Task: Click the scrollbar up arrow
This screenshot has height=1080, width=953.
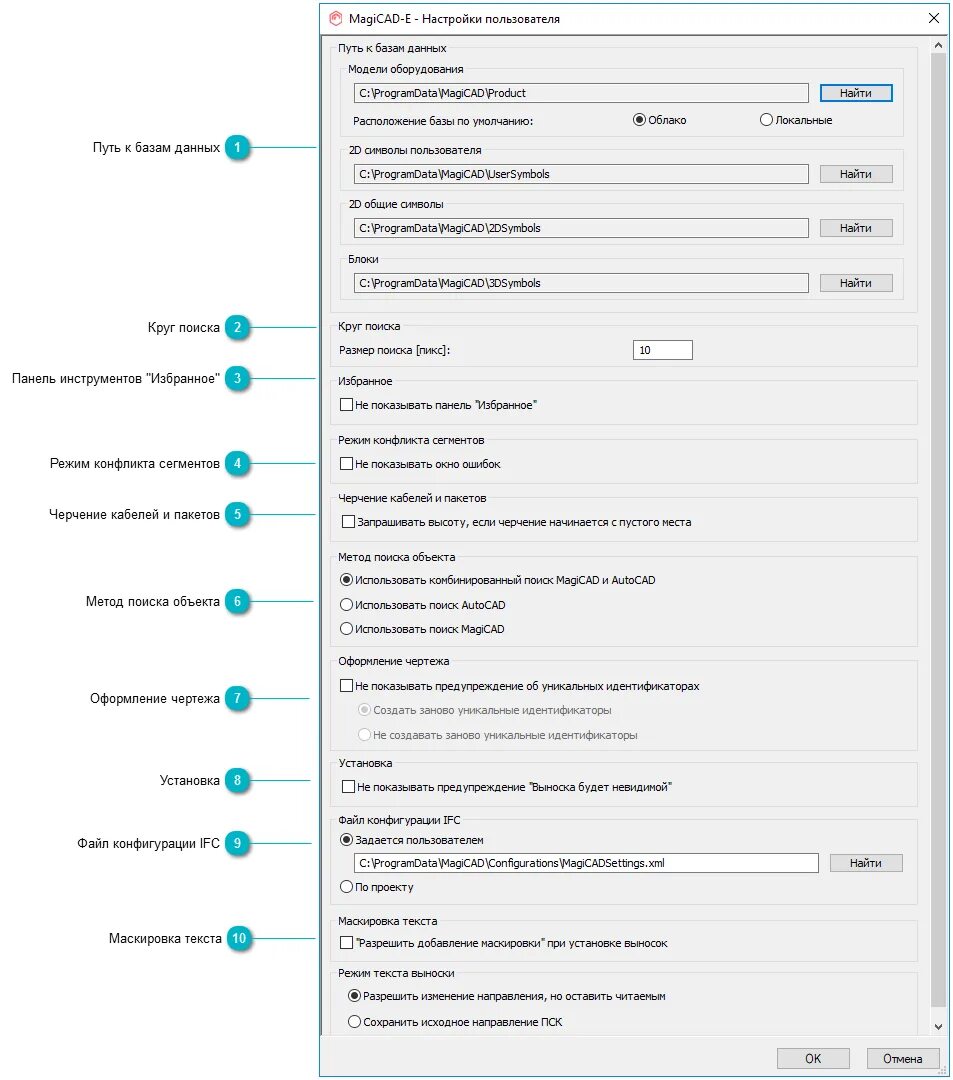Action: pos(938,45)
